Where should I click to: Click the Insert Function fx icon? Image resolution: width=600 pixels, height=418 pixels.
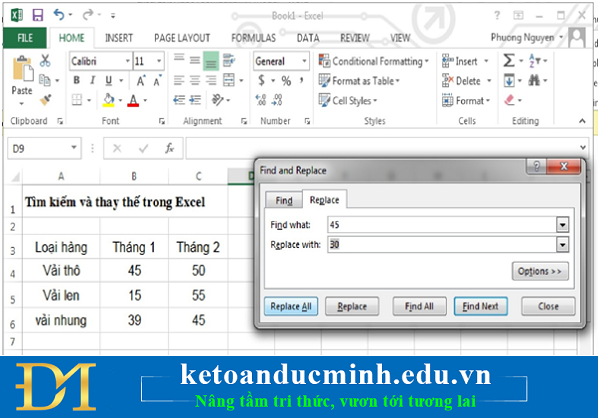pos(170,148)
